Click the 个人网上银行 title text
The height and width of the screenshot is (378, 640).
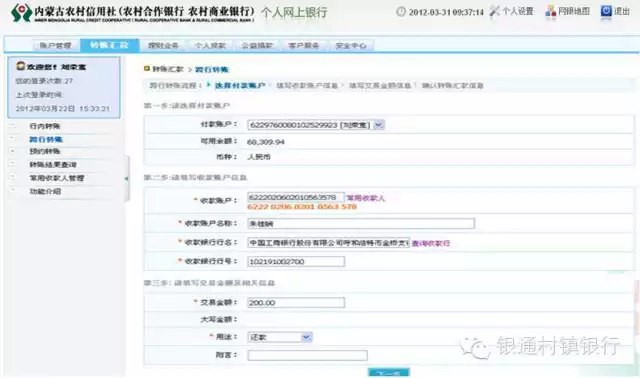pyautogui.click(x=294, y=12)
